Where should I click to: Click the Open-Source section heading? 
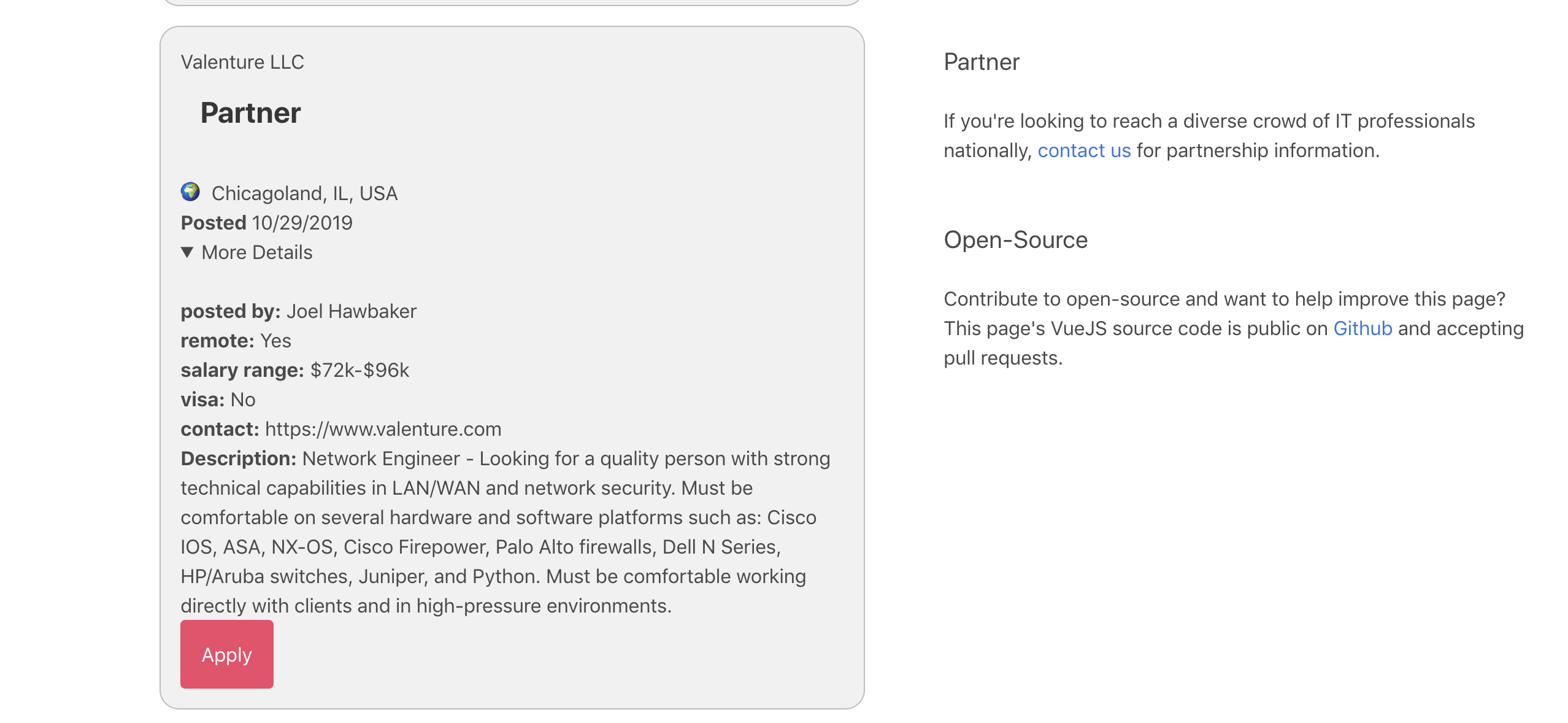(1015, 240)
